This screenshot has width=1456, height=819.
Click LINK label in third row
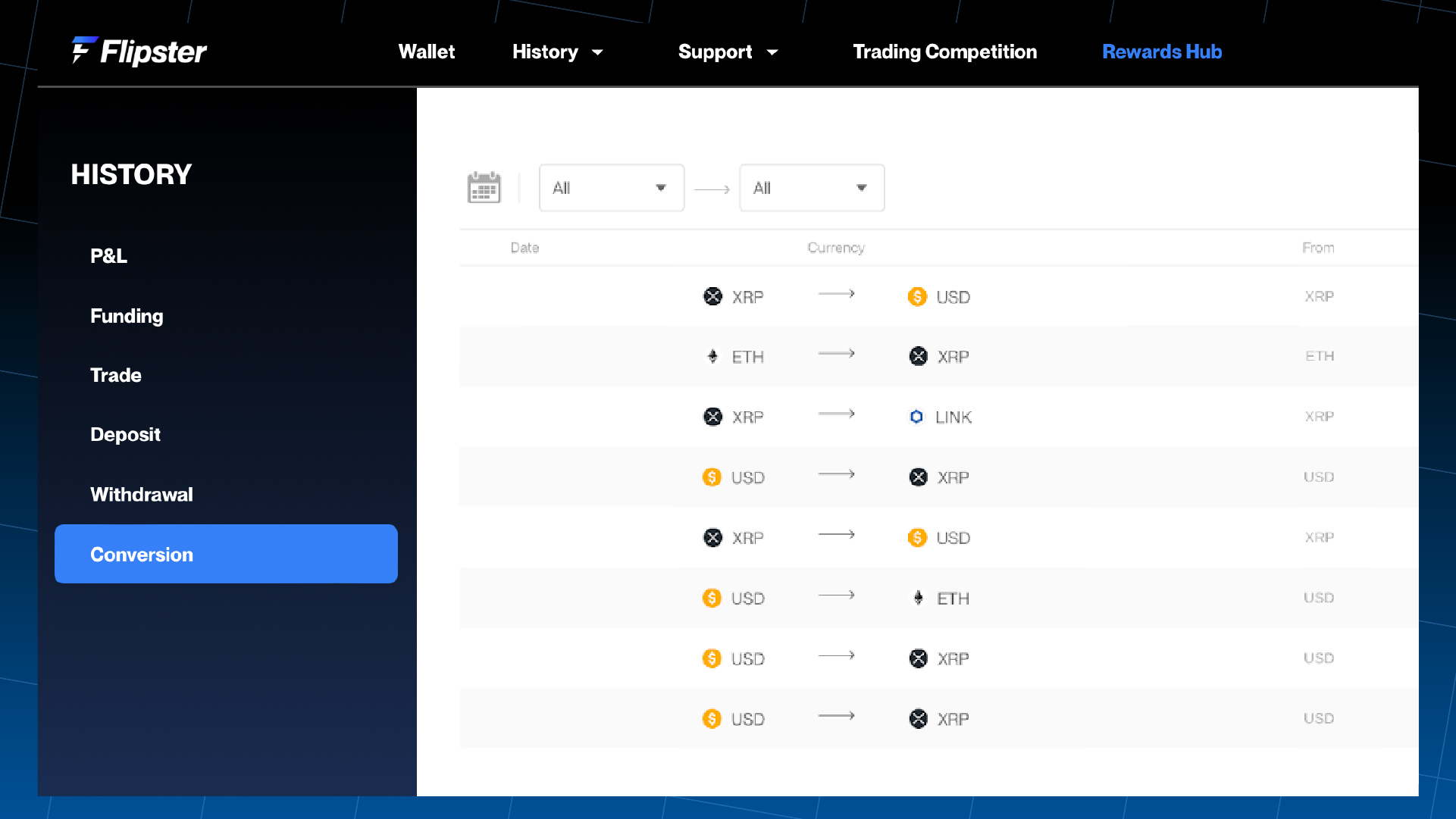[953, 417]
